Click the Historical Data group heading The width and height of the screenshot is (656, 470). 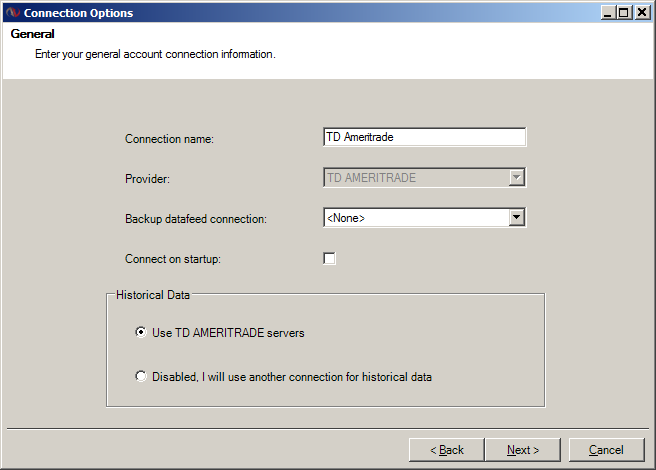pyautogui.click(x=153, y=296)
